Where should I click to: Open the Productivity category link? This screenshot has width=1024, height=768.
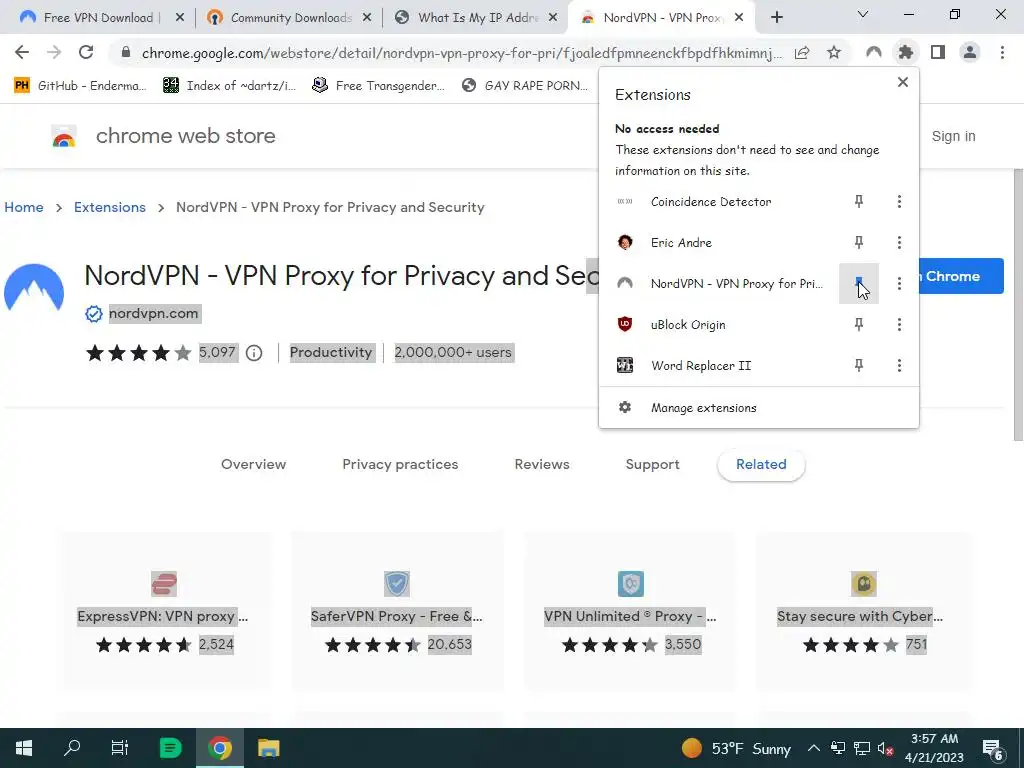click(330, 353)
